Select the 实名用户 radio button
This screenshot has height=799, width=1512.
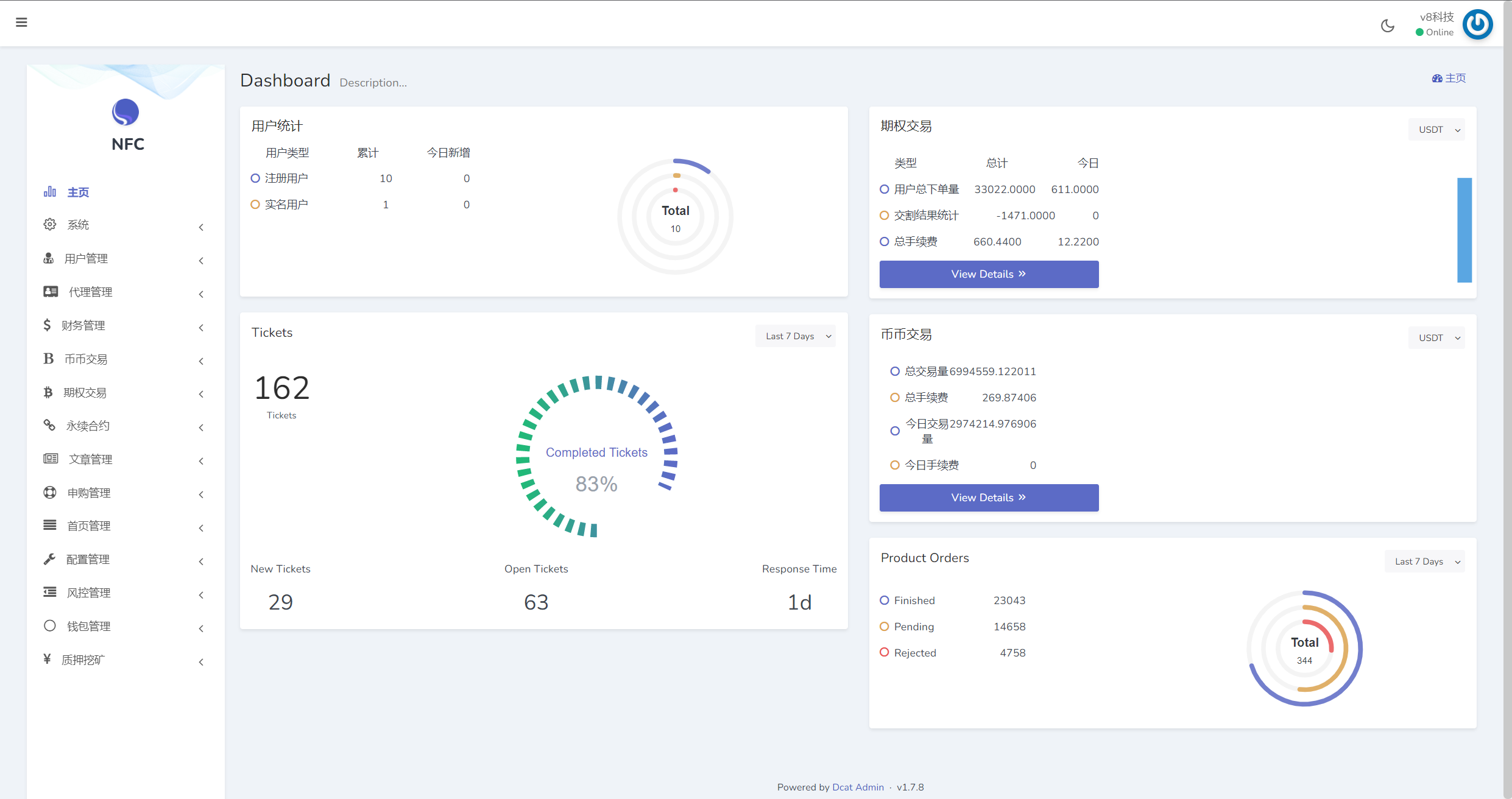tap(254, 204)
